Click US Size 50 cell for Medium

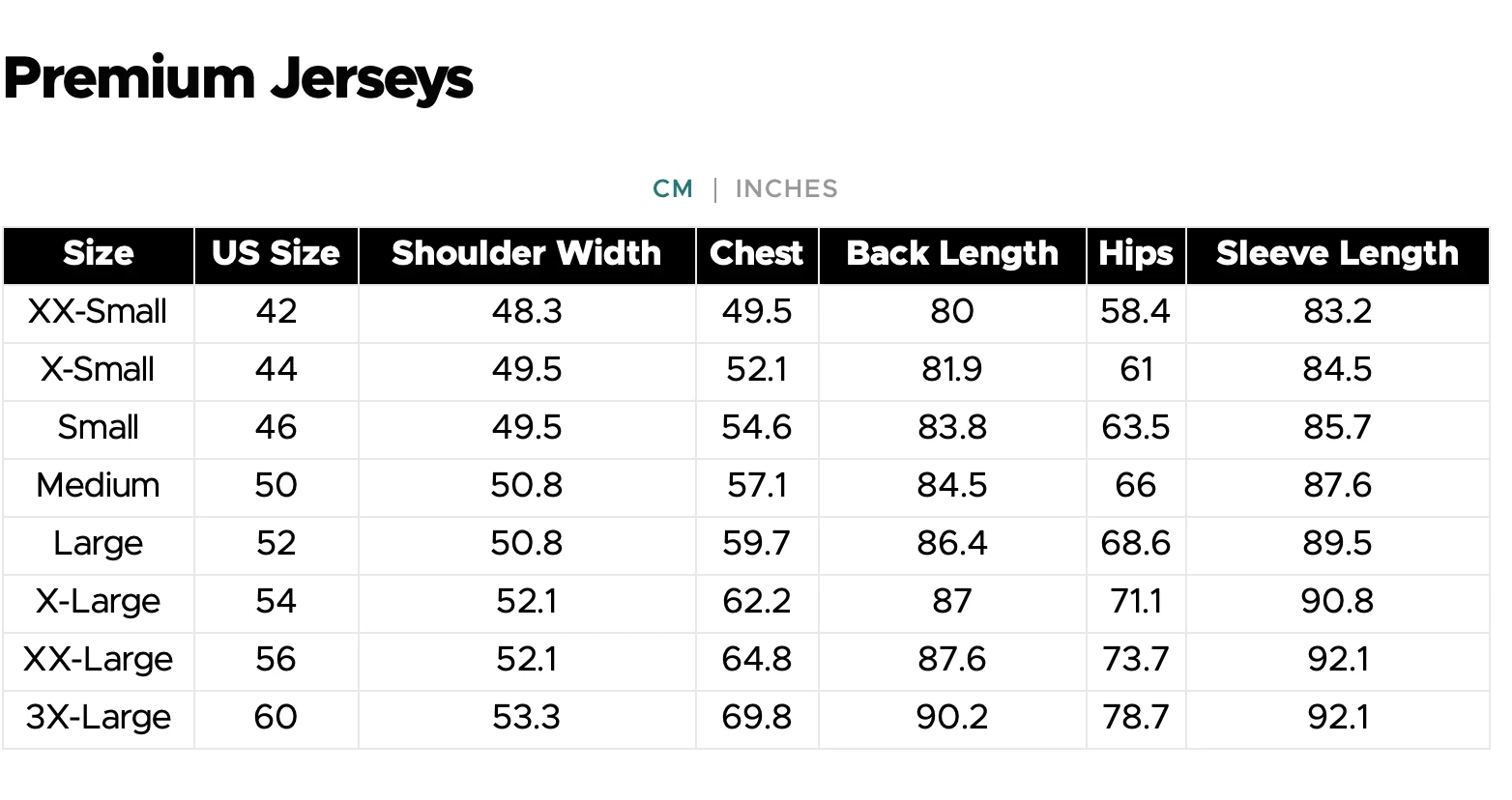(x=276, y=486)
